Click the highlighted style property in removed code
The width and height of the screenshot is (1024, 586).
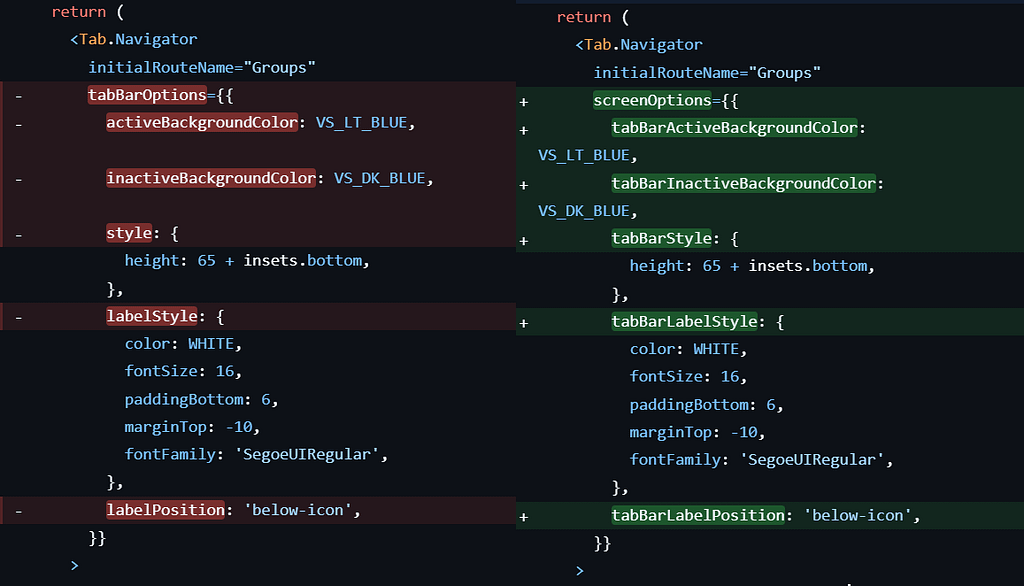click(129, 233)
